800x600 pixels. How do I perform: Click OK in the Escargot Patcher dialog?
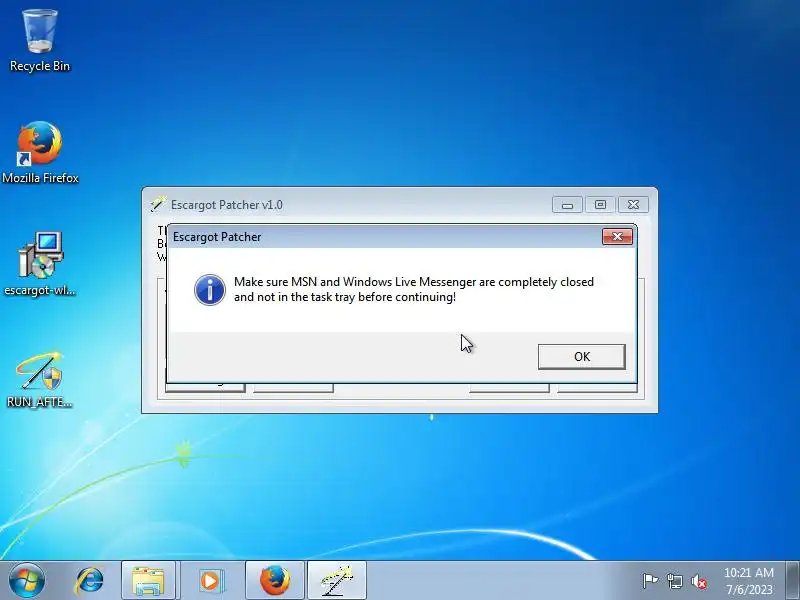pos(582,356)
